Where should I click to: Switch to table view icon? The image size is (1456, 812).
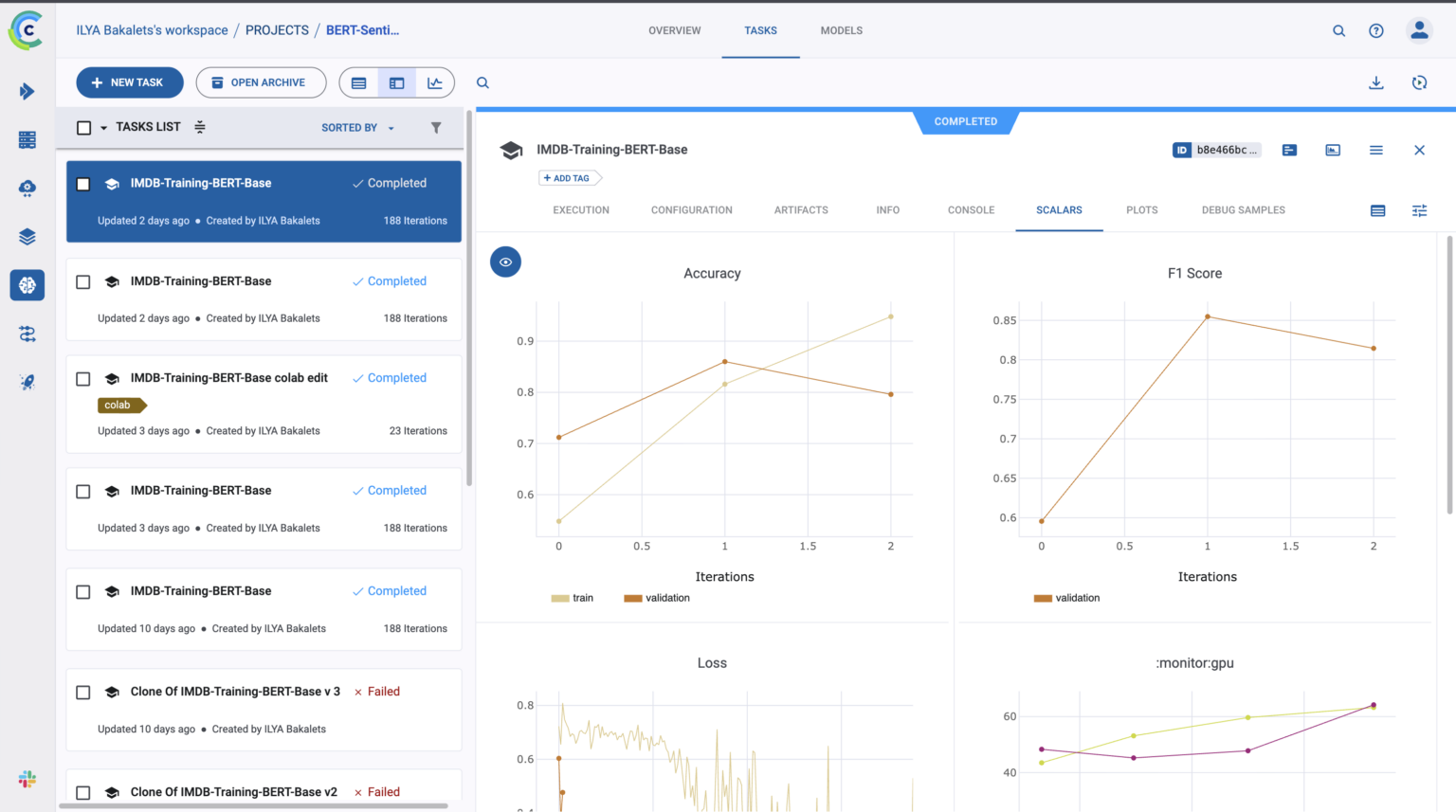point(358,82)
